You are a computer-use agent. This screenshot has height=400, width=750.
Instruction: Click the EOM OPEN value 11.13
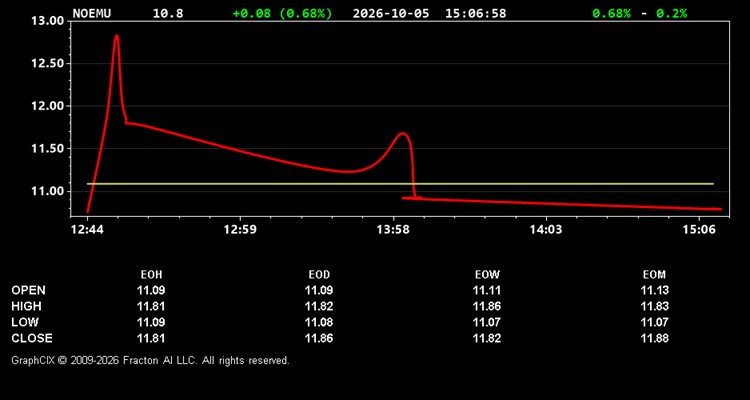[x=655, y=290]
